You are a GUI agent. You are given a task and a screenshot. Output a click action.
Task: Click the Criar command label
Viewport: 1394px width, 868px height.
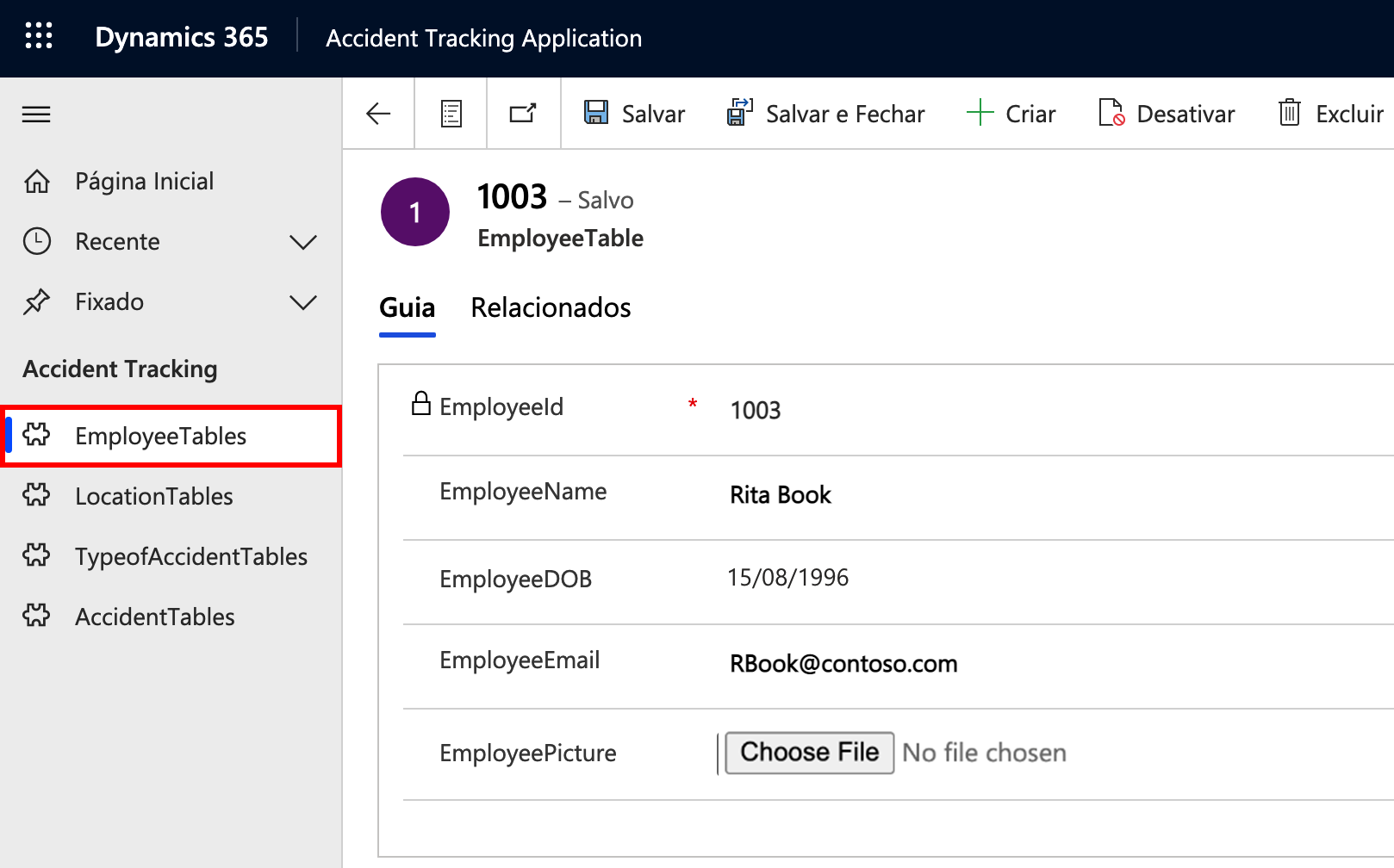click(x=1030, y=114)
